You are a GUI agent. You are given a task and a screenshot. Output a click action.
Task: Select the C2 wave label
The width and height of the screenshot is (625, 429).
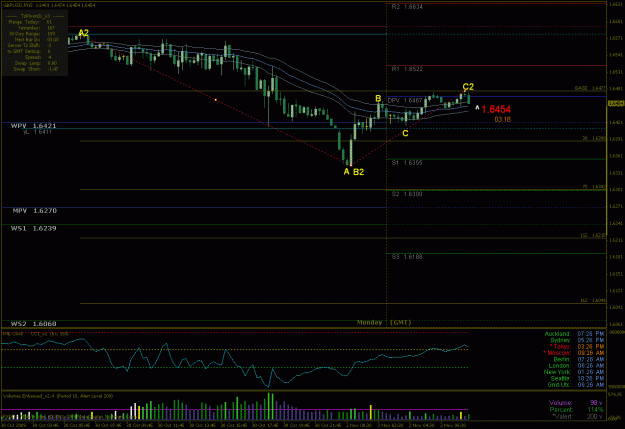[x=468, y=87]
